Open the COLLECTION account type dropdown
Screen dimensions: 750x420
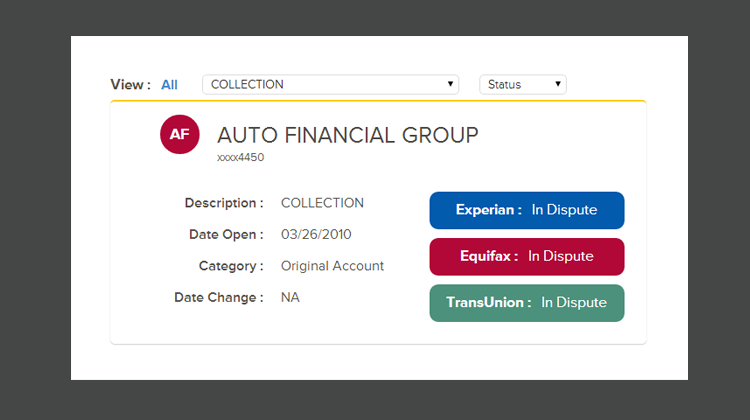[x=330, y=85]
